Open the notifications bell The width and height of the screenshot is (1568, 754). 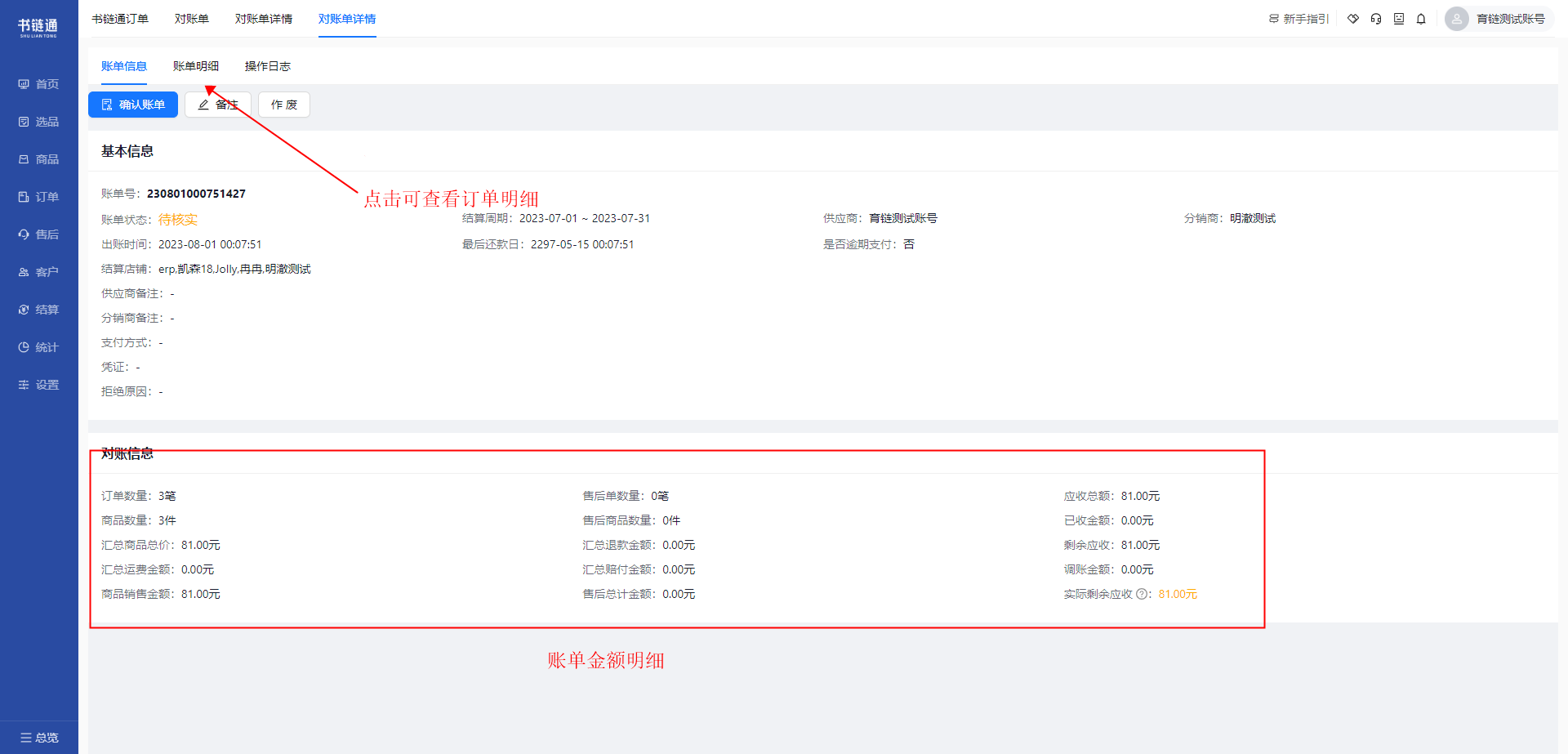tap(1421, 19)
